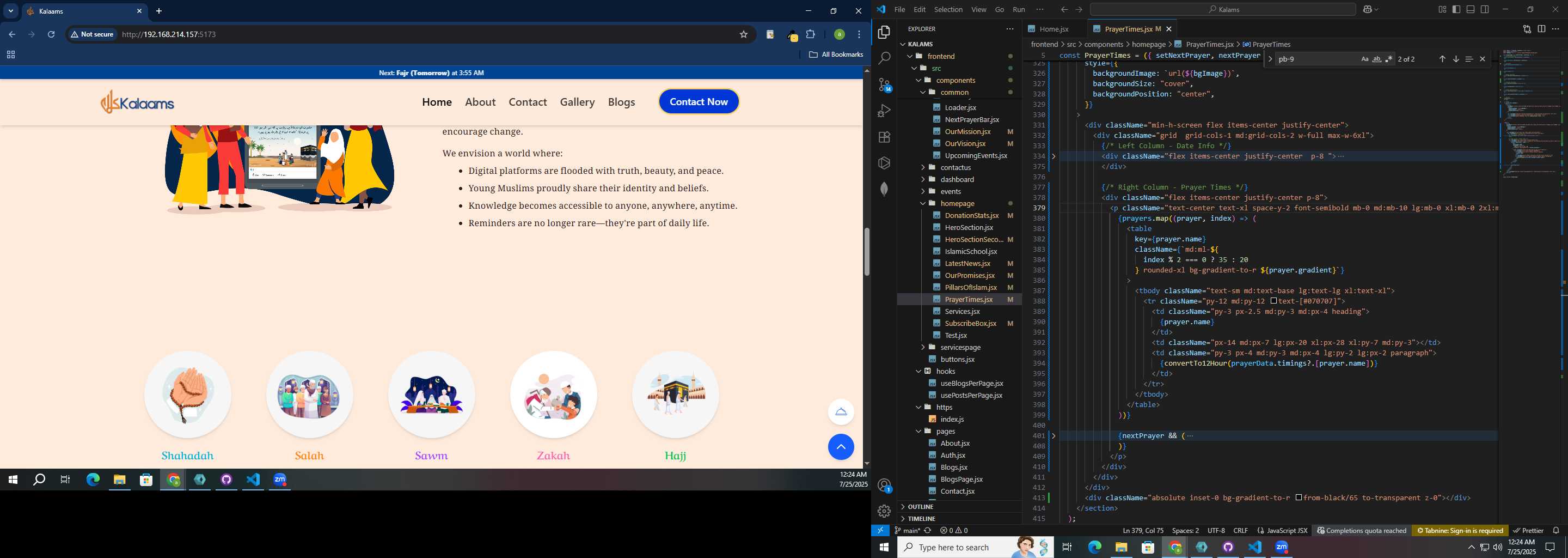Open the Selection menu
Viewport: 1568px width, 558px height.
[948, 9]
